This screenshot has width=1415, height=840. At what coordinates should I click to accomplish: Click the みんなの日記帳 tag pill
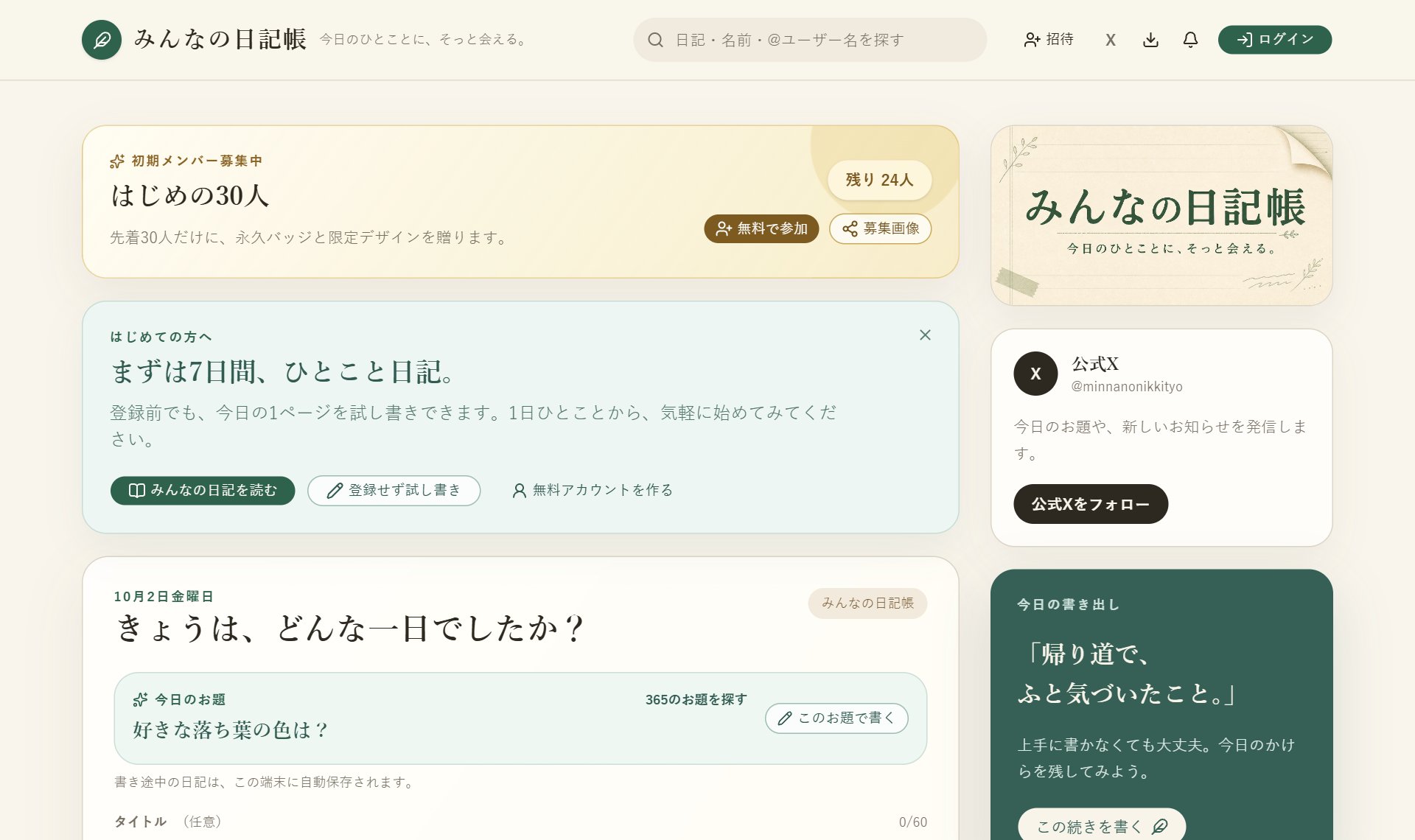point(867,603)
